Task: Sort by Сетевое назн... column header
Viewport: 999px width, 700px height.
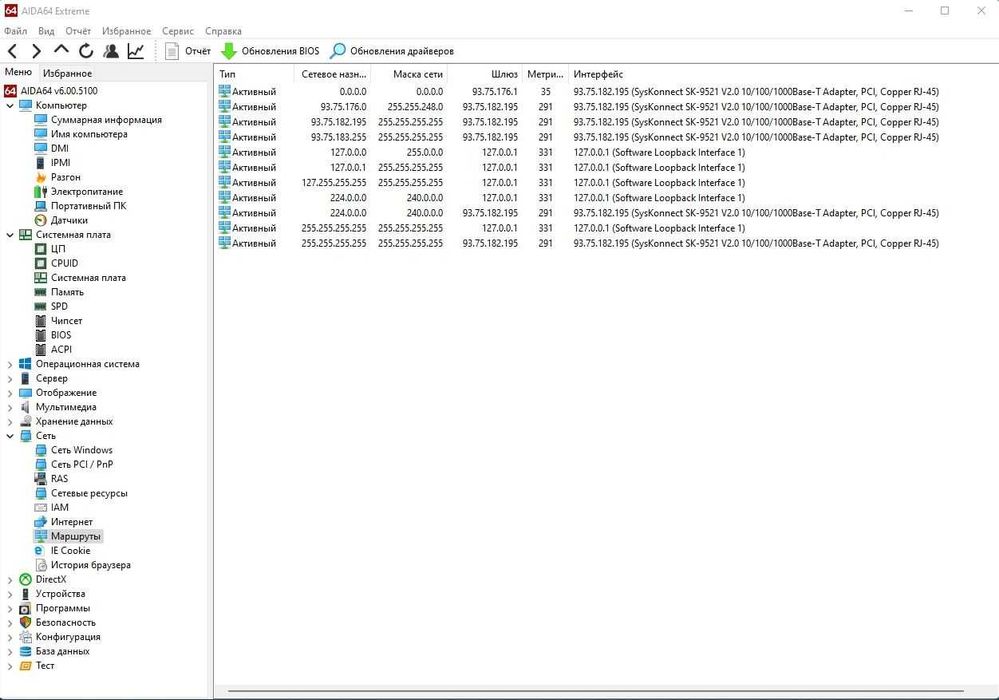Action: coord(332,75)
